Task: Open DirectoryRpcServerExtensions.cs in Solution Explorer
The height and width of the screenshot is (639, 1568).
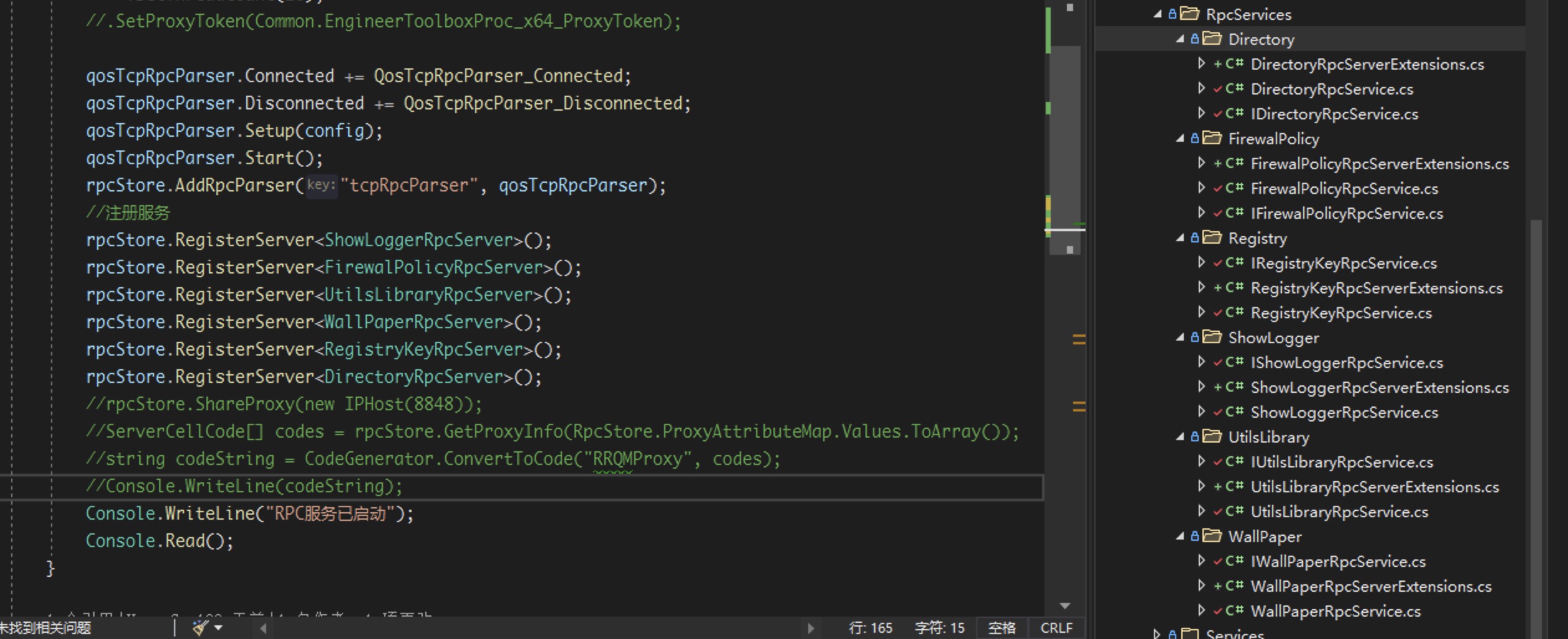Action: (1367, 64)
